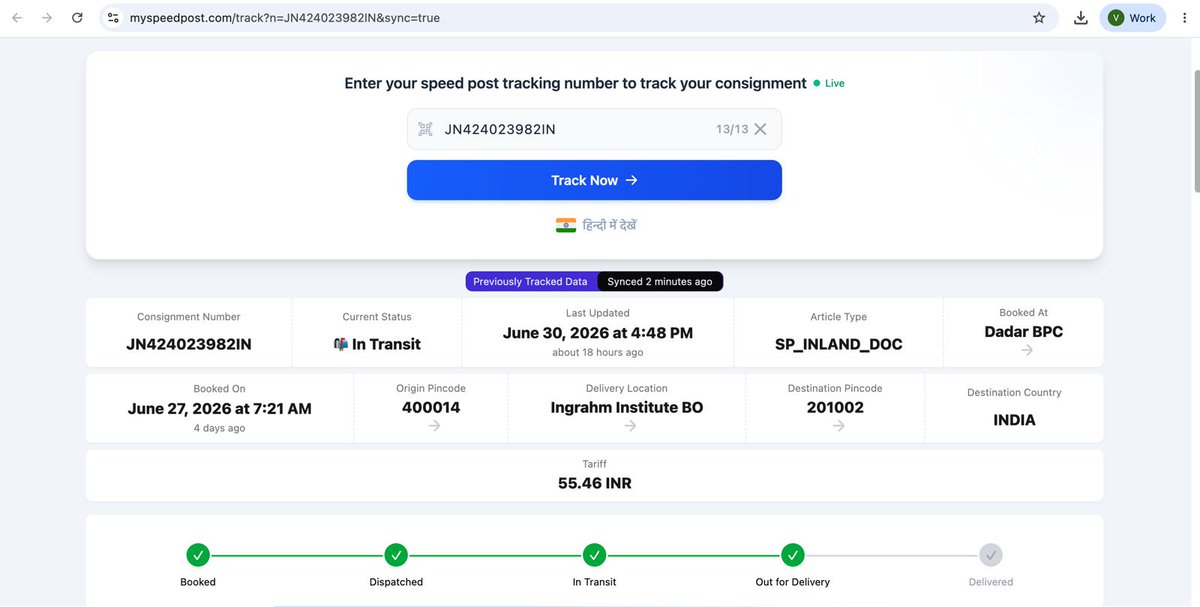This screenshot has width=1200, height=607.
Task: Click the 4 days ago text
Action: coord(219,428)
